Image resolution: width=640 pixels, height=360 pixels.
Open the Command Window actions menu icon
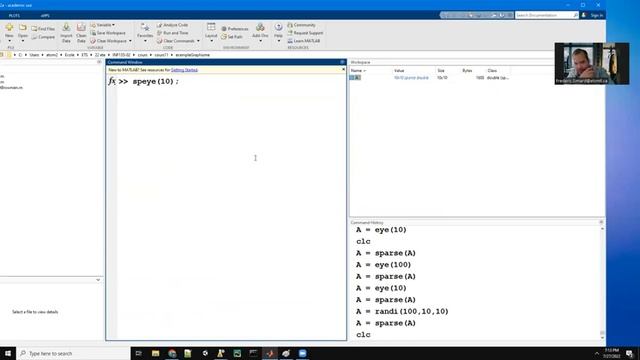[342, 62]
